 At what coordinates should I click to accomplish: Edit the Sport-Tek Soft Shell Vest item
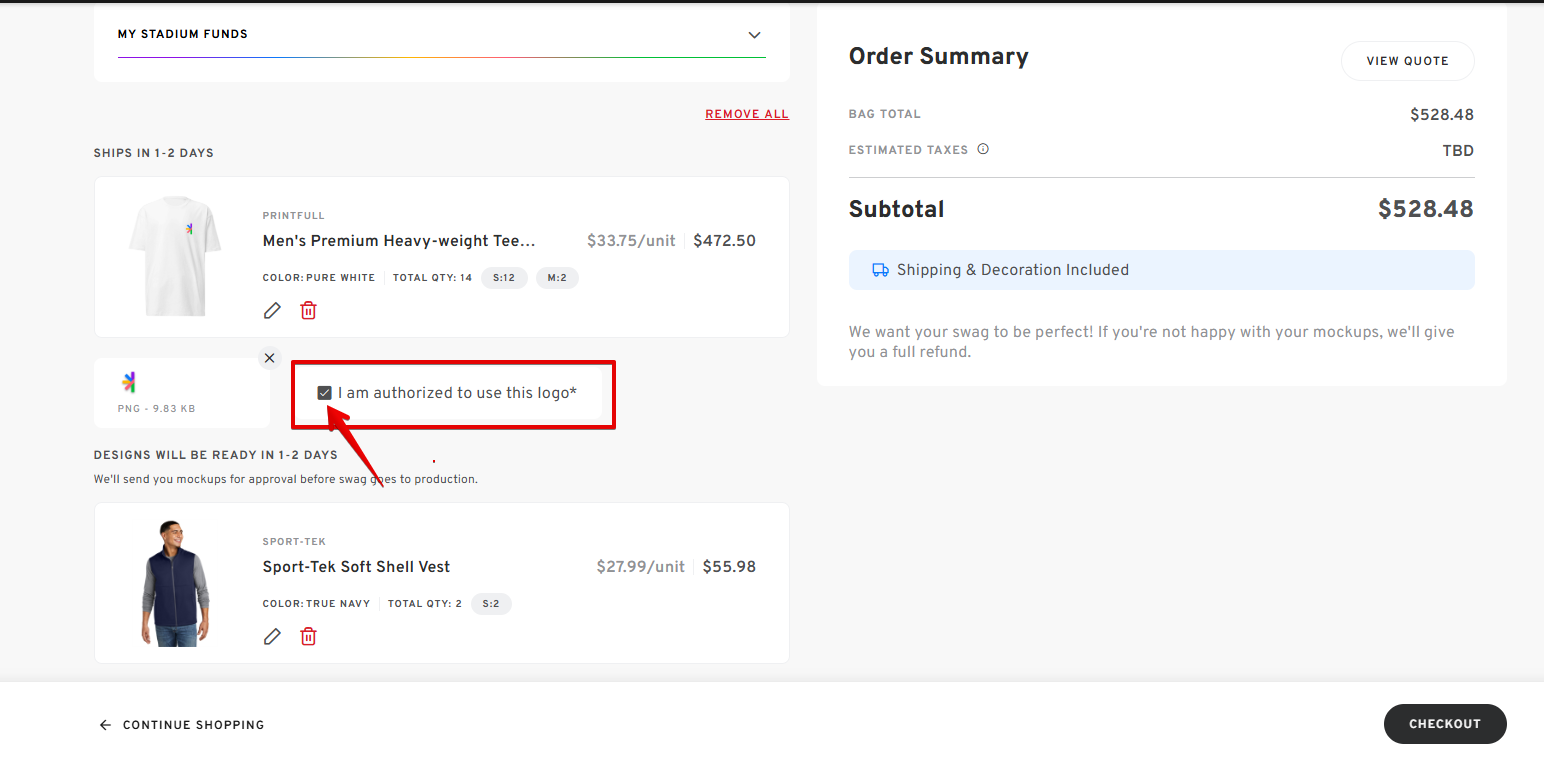coord(272,637)
